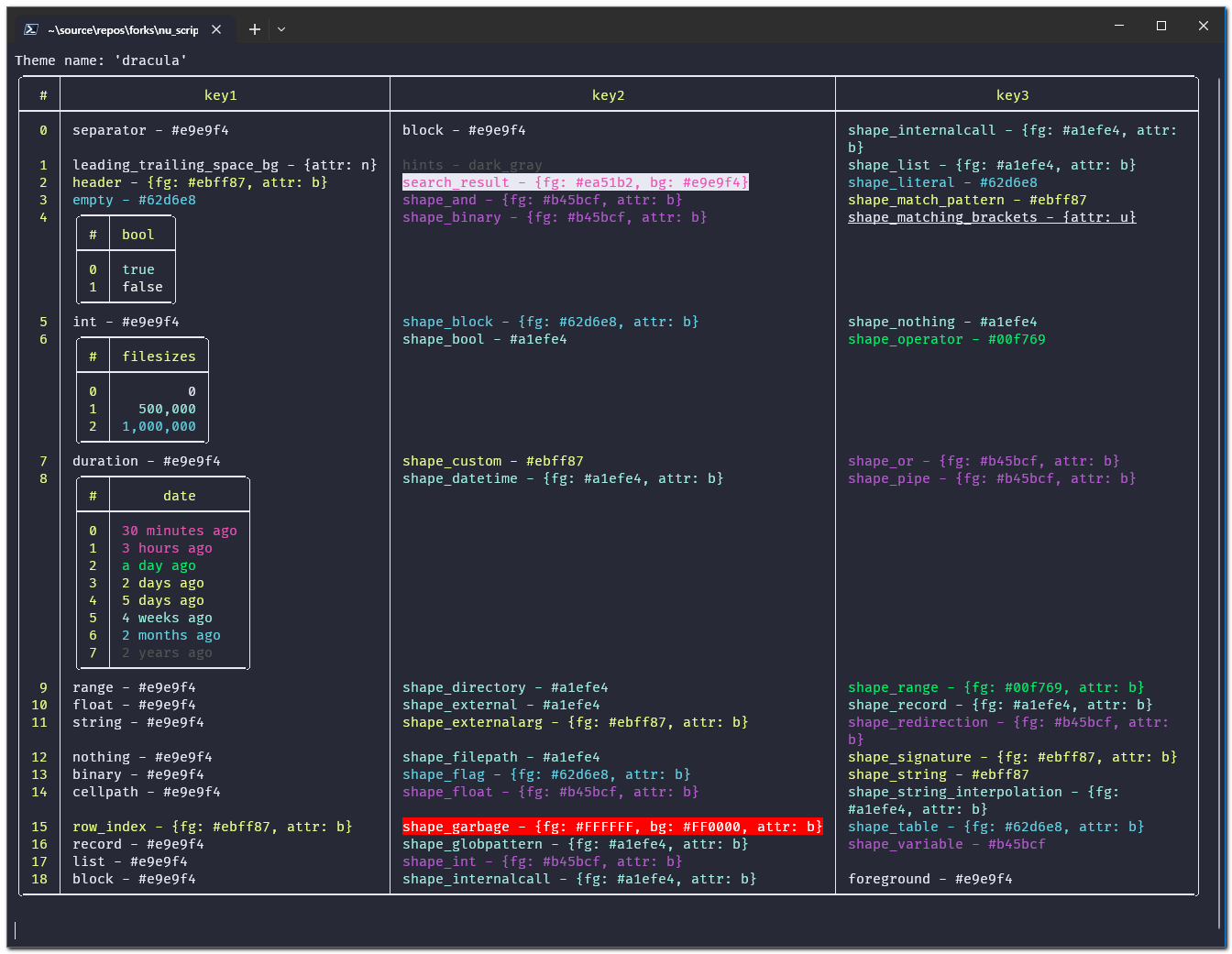Click 'shape_block' entry
This screenshot has height=954, width=1232.
click(x=551, y=322)
